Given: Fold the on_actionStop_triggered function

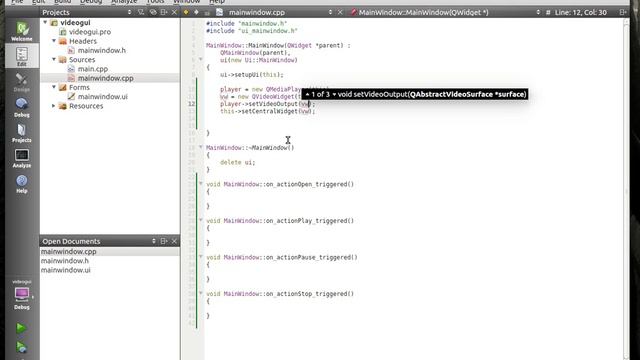Looking at the screenshot, I should click(201, 293).
